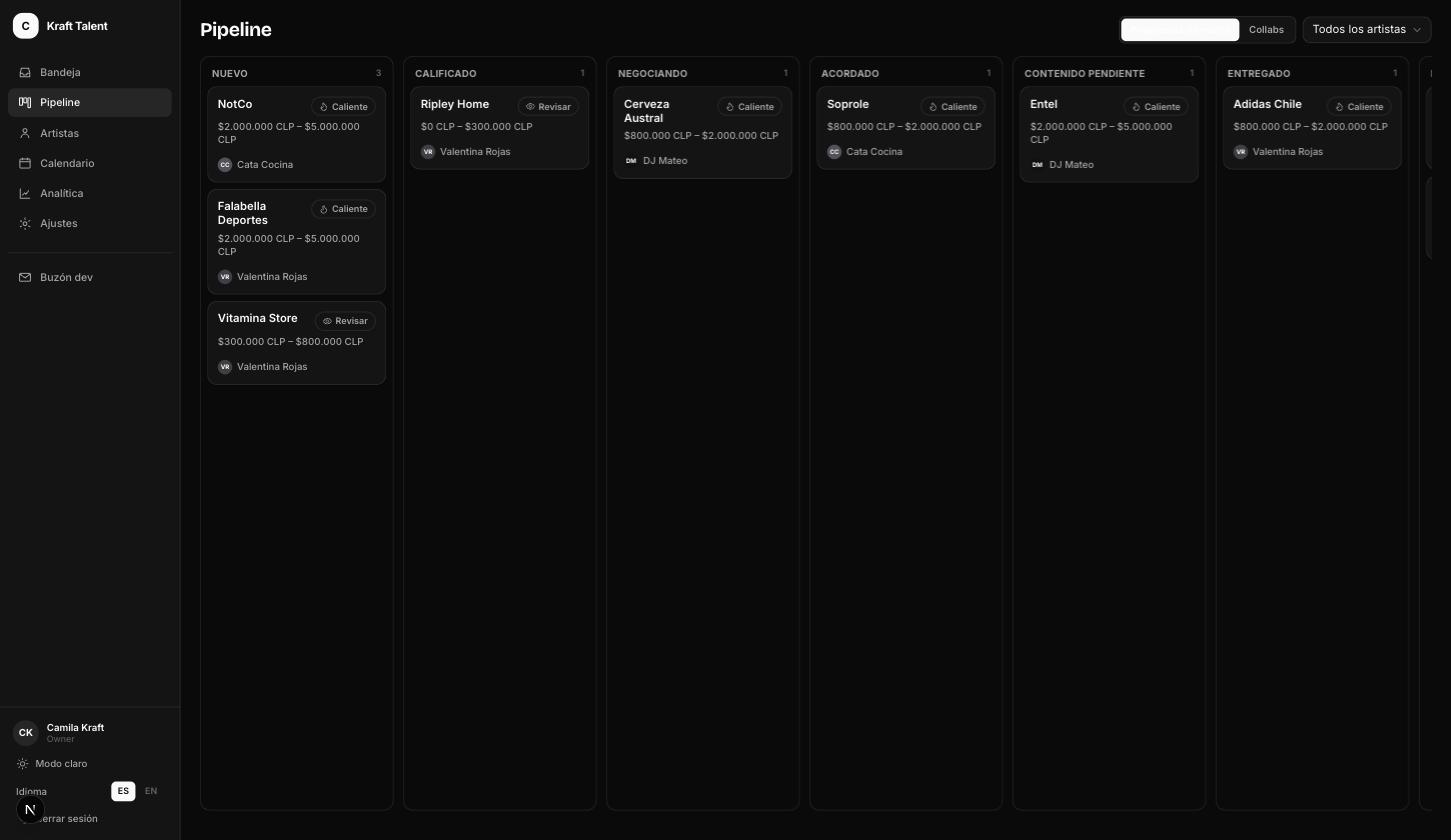Click the Caliente badge on Soprole
The height and width of the screenshot is (840, 1451).
pyautogui.click(x=953, y=107)
